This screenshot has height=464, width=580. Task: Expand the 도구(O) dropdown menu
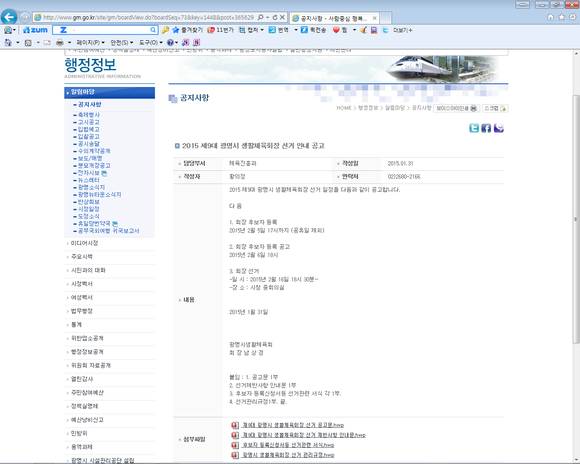pos(150,43)
